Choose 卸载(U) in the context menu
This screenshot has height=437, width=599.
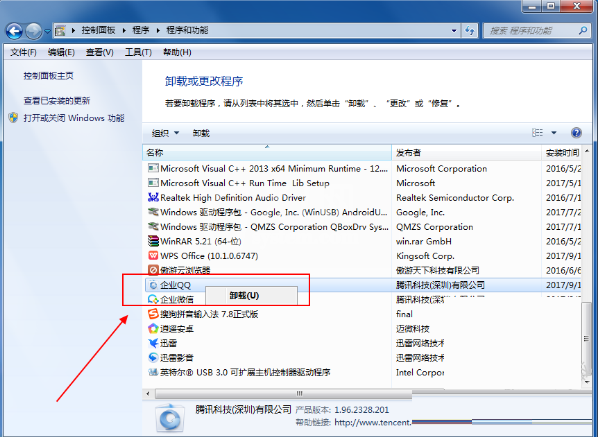click(x=251, y=296)
